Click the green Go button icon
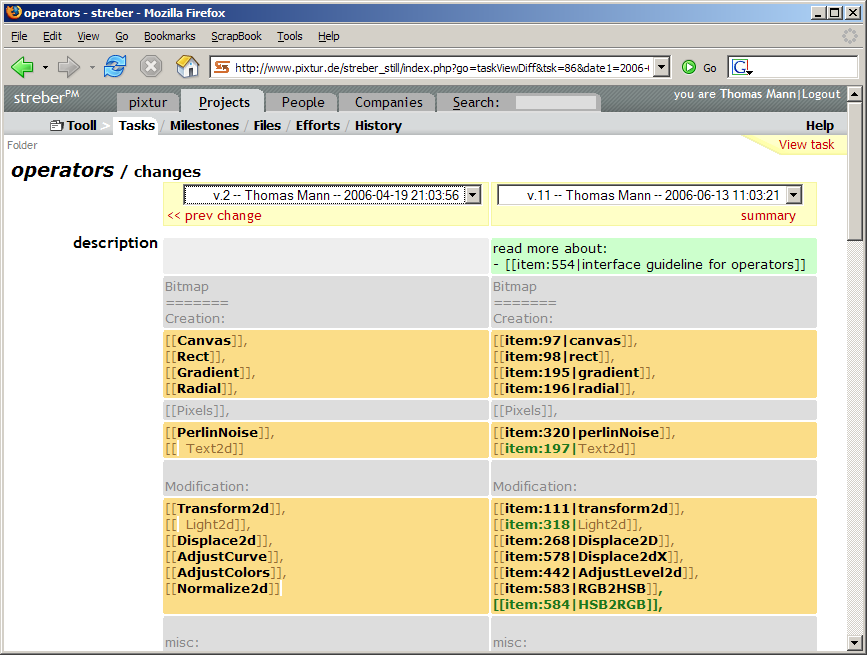The image size is (867, 655). point(689,67)
